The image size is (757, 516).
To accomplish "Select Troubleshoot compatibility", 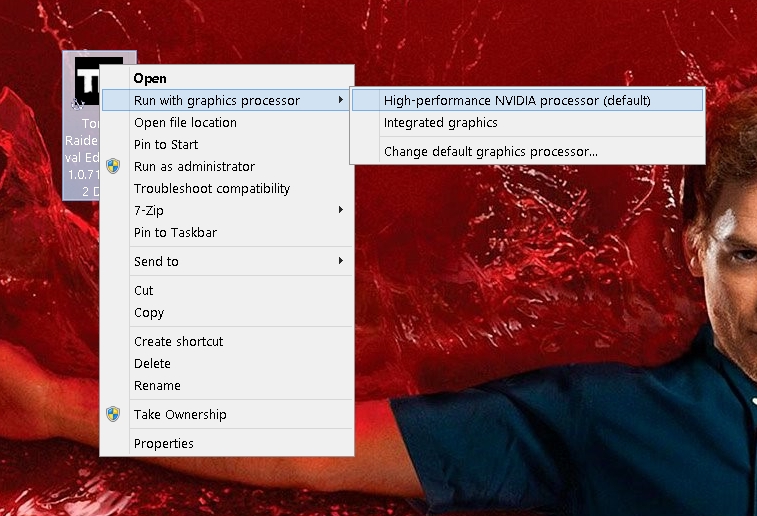I will tap(227, 188).
